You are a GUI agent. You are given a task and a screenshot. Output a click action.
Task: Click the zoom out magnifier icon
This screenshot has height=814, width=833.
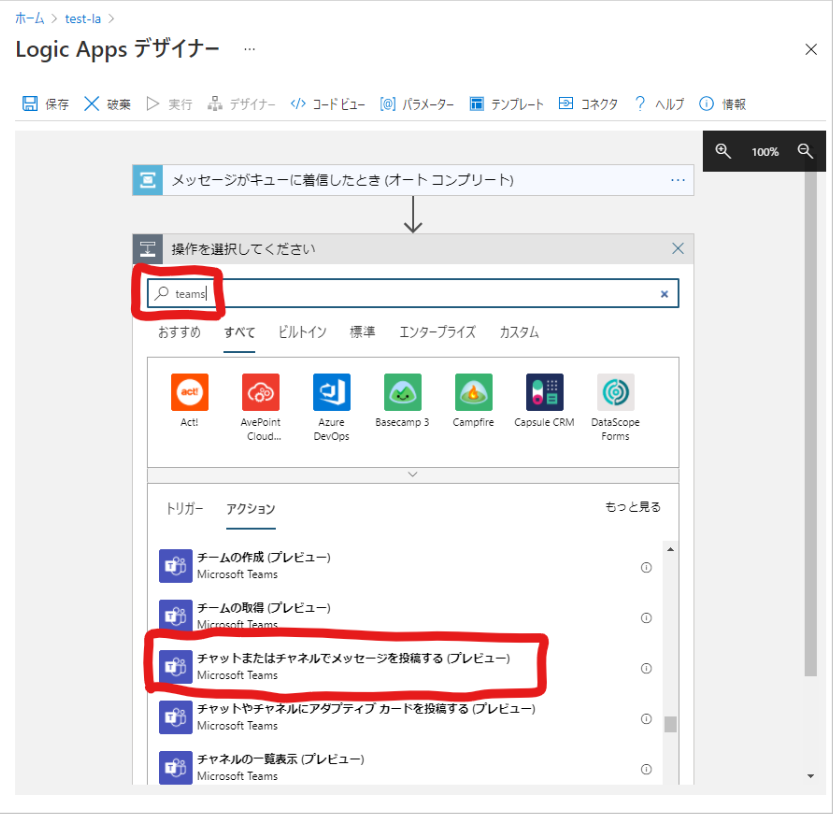805,151
